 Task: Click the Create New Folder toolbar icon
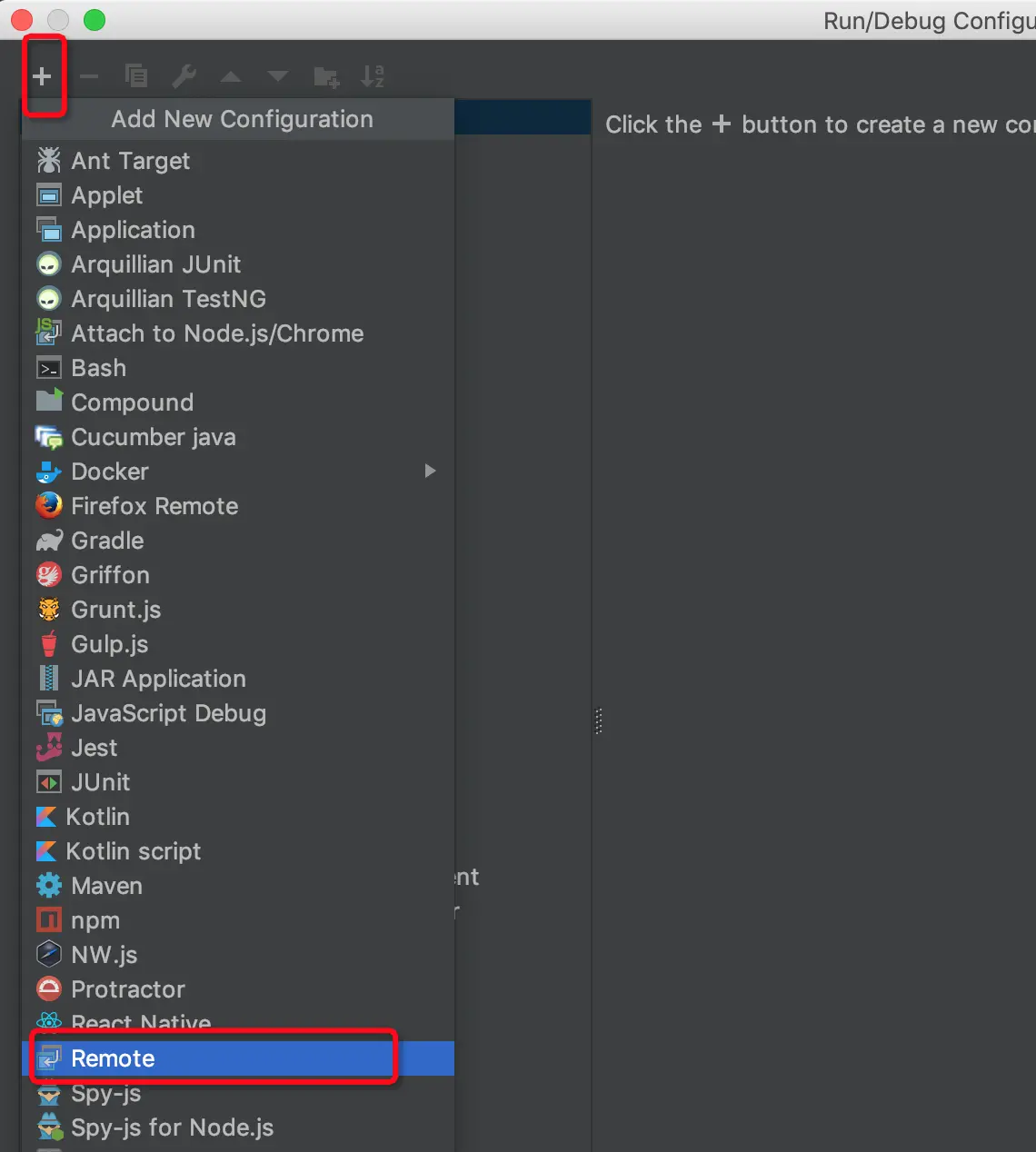tap(326, 77)
